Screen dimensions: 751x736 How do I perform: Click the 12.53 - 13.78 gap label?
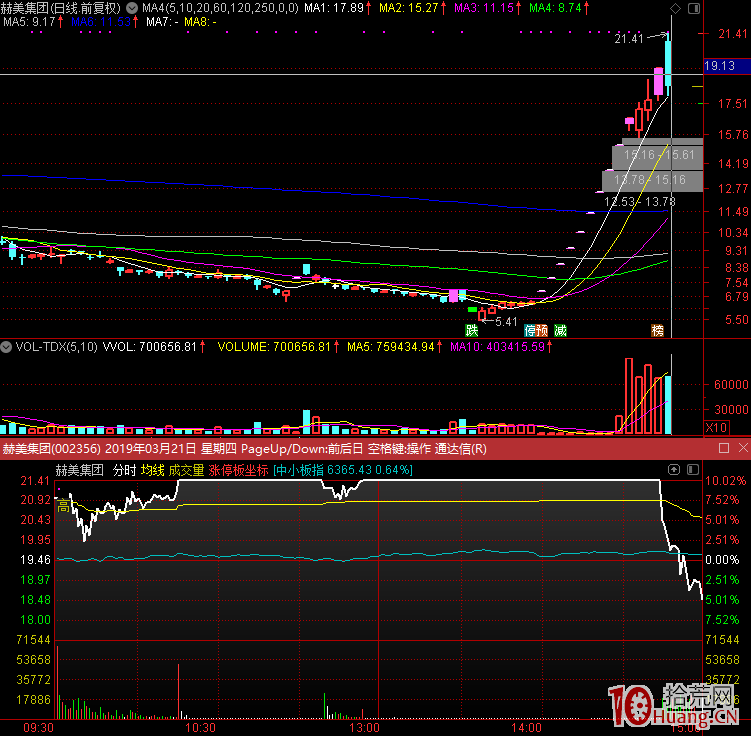[639, 202]
